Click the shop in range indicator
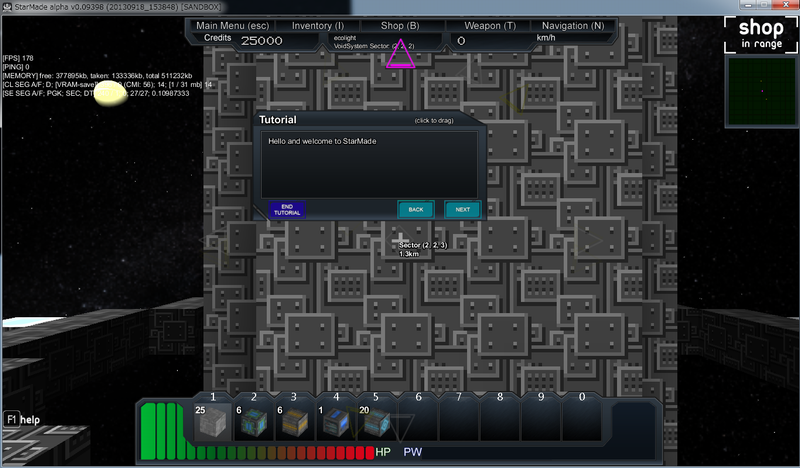 click(761, 34)
